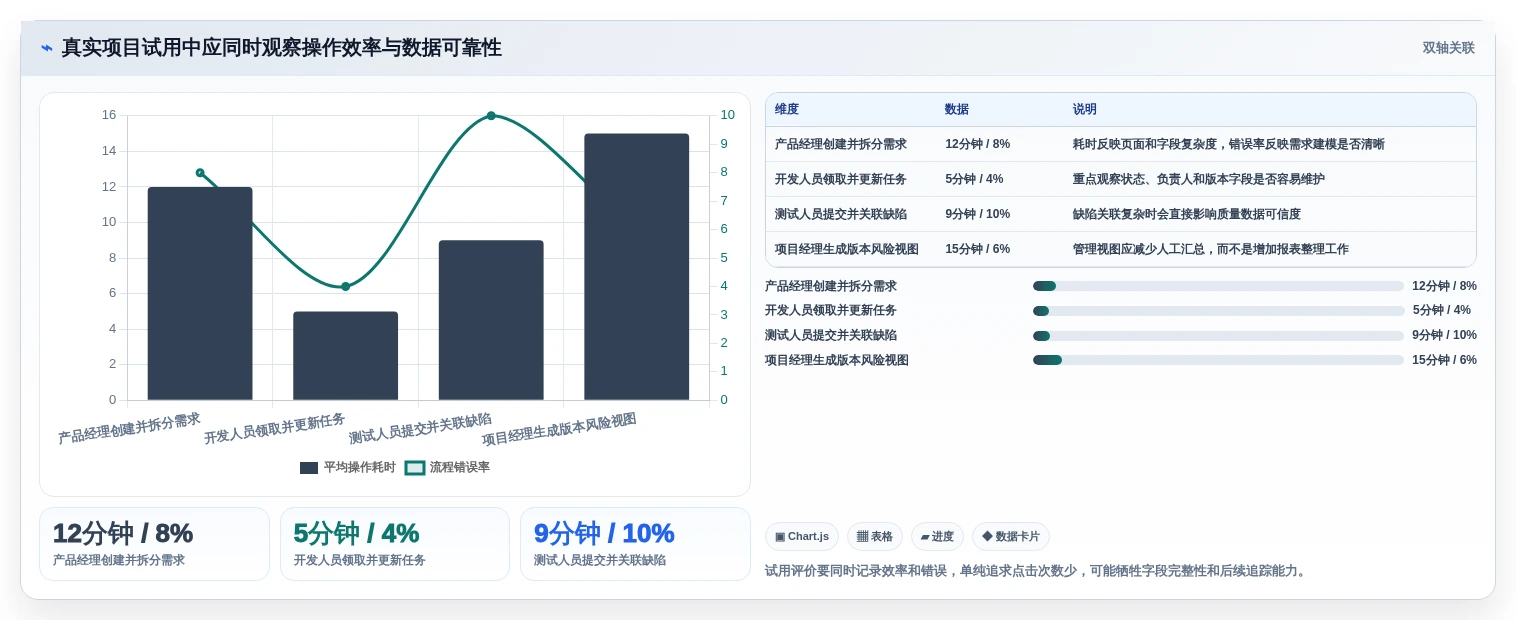Click description 管理视图应减少人工汇总
The image size is (1516, 620).
click(1211, 249)
